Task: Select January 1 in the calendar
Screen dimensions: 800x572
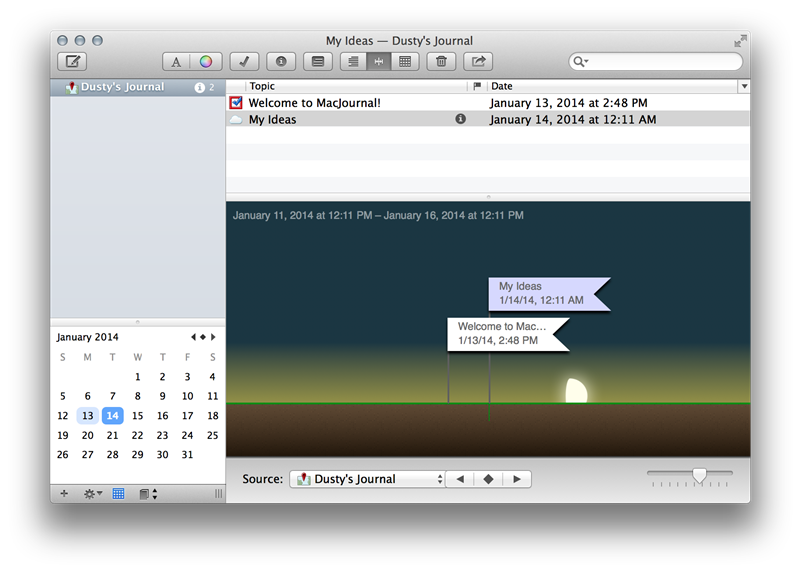Action: click(x=138, y=377)
